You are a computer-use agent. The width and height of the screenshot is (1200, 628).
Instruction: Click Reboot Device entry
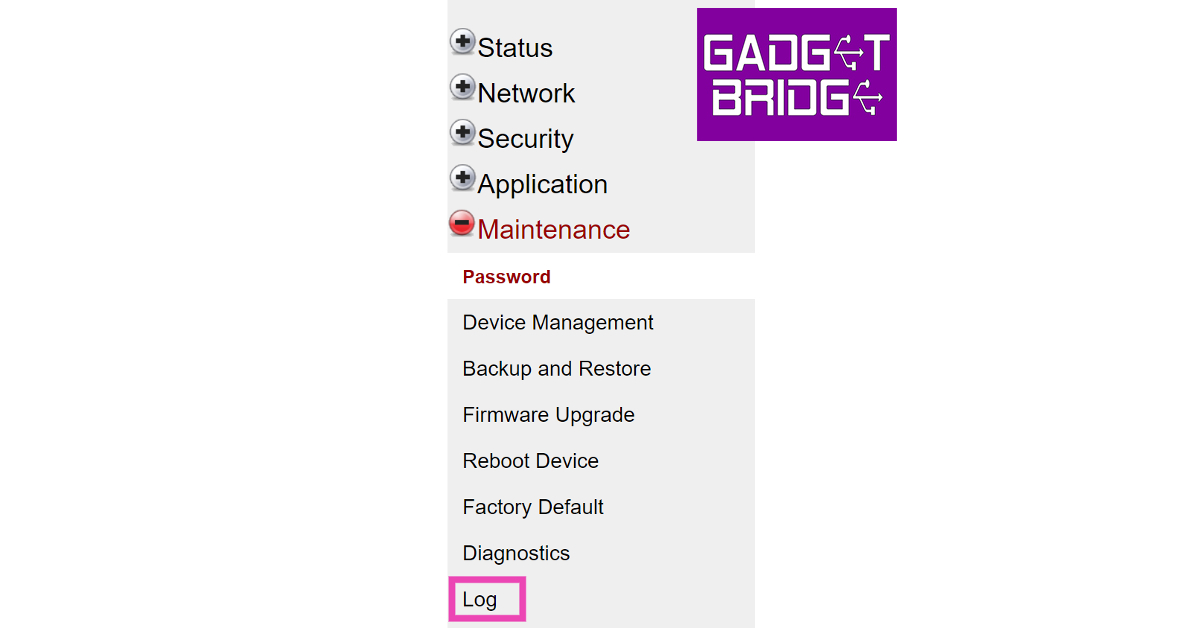[x=530, y=461]
